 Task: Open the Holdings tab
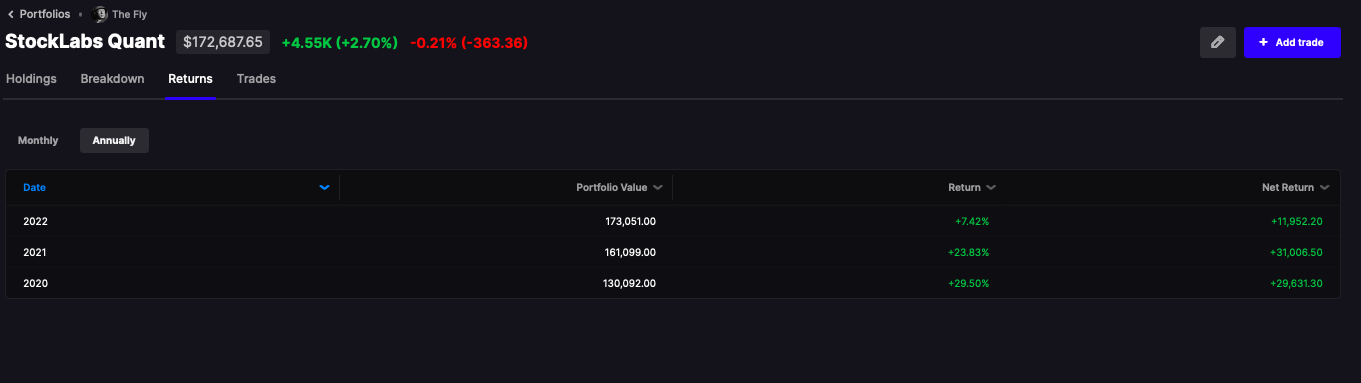point(31,79)
